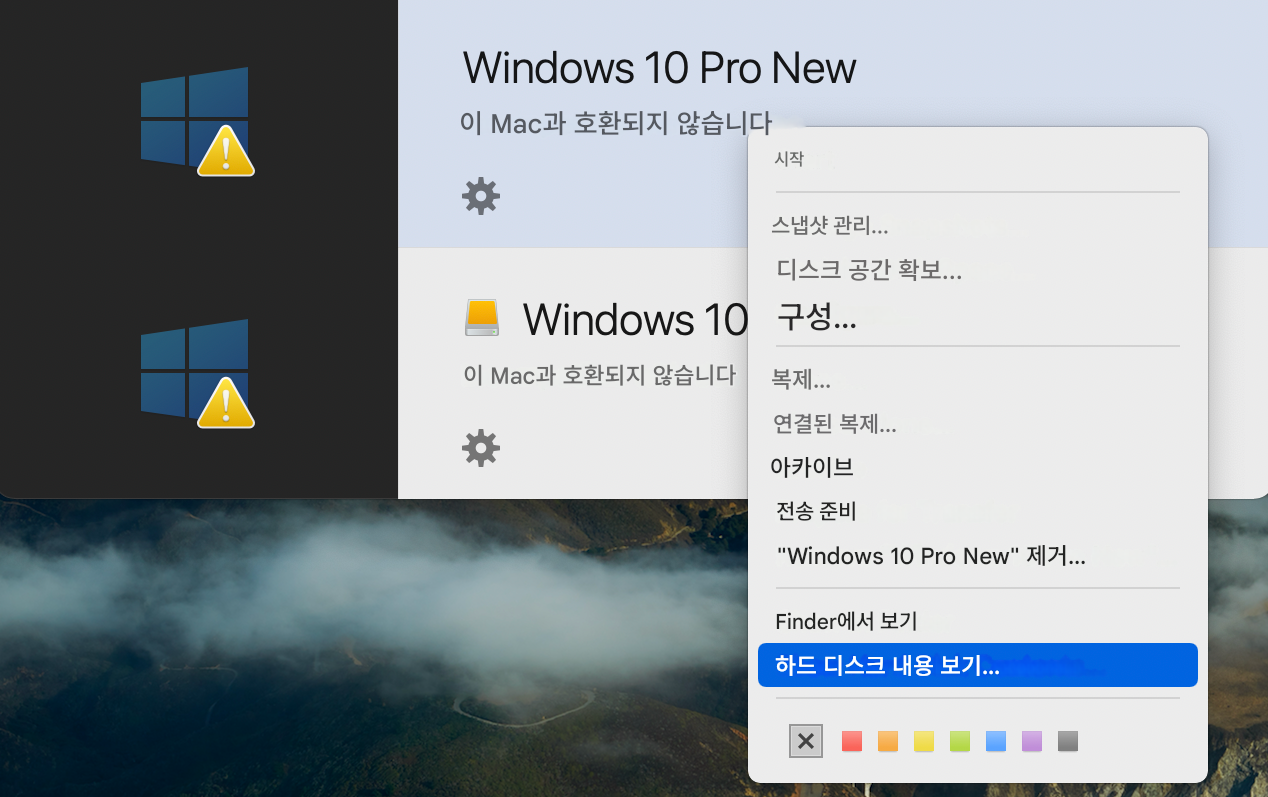
Task: Click the gear icon under Windows 10 Pro New
Action: 480,196
